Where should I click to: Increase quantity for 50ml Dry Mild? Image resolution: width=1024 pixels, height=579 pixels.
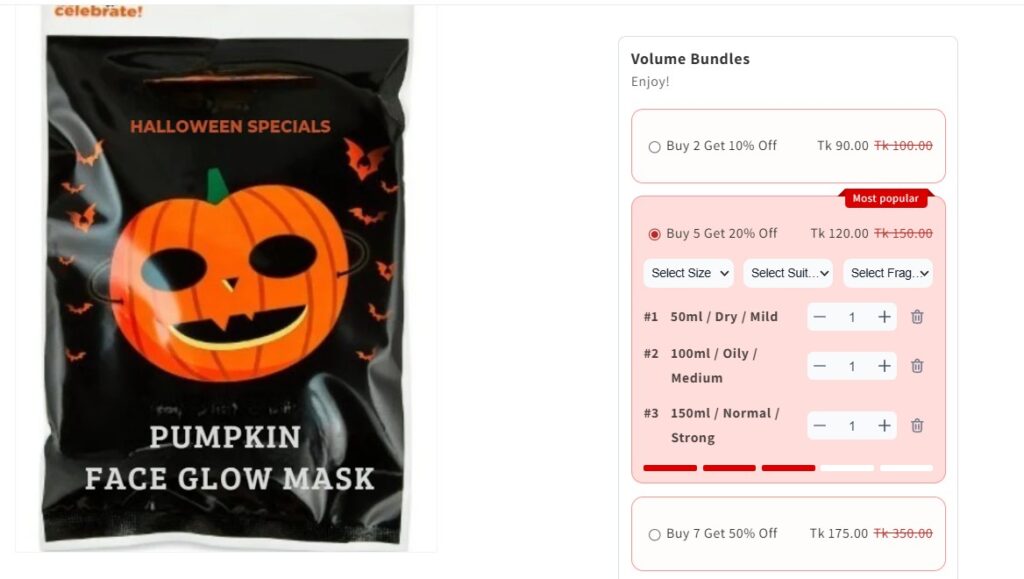(x=884, y=317)
